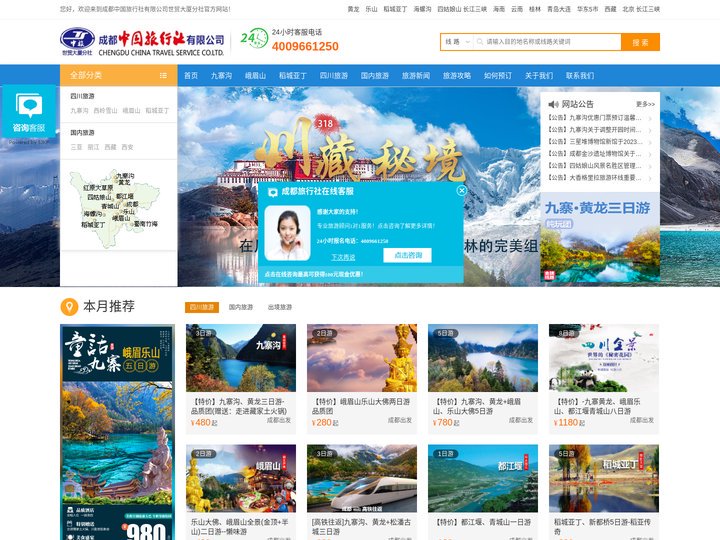Click the 四川旅游 sidebar category heading
720x540 pixels.
point(83,96)
